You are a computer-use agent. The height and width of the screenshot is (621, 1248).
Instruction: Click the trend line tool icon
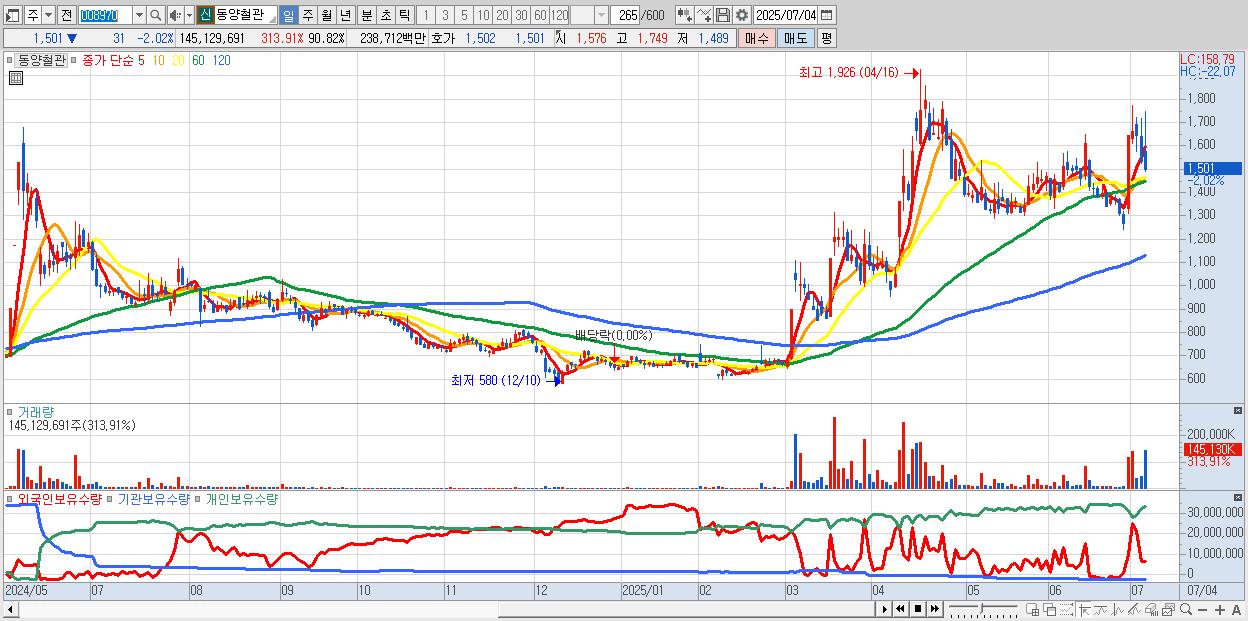point(1101,610)
